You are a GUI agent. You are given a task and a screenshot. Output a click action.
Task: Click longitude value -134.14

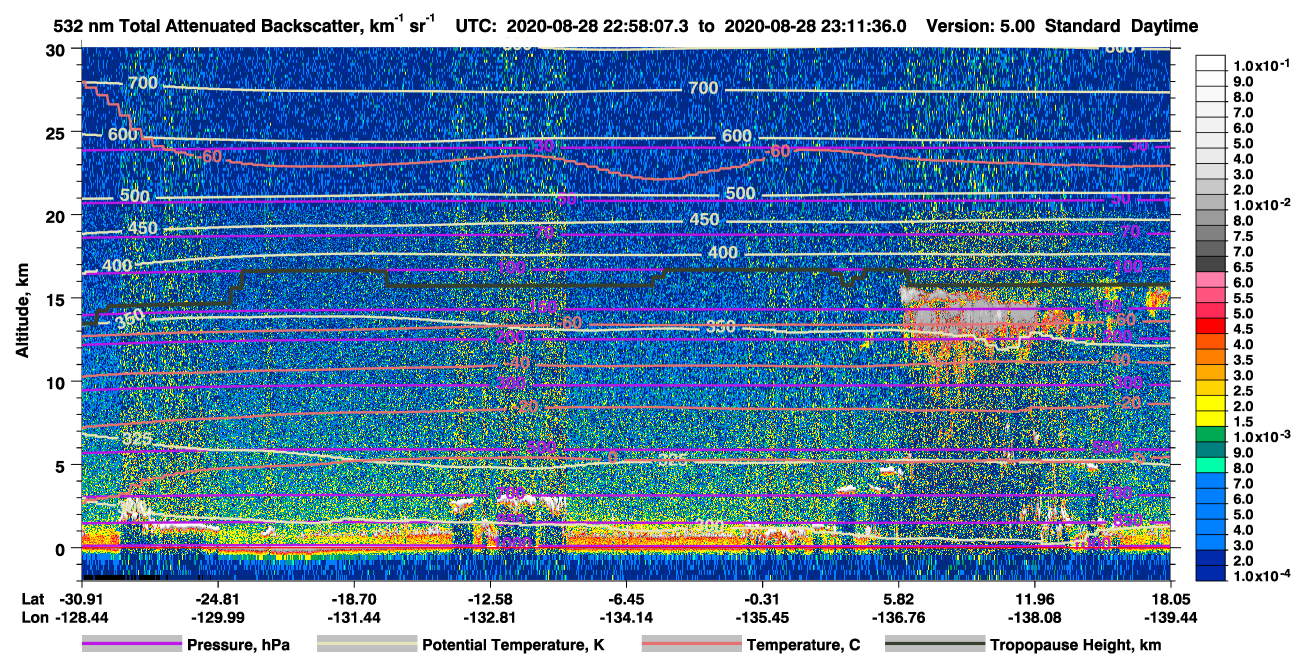626,617
